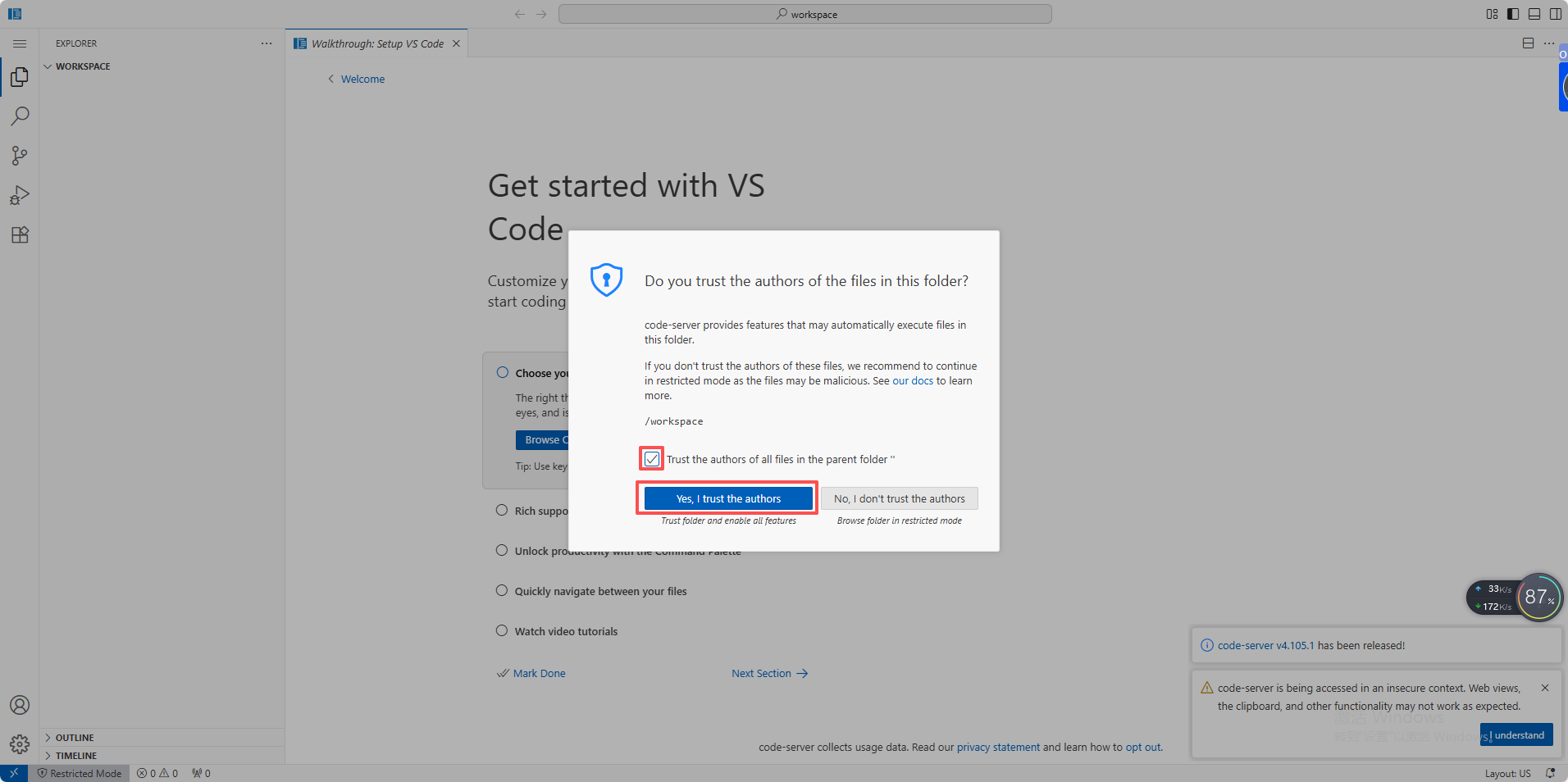Screen dimensions: 1568x782
Task: Go forward with the navigation arrow
Action: point(541,14)
